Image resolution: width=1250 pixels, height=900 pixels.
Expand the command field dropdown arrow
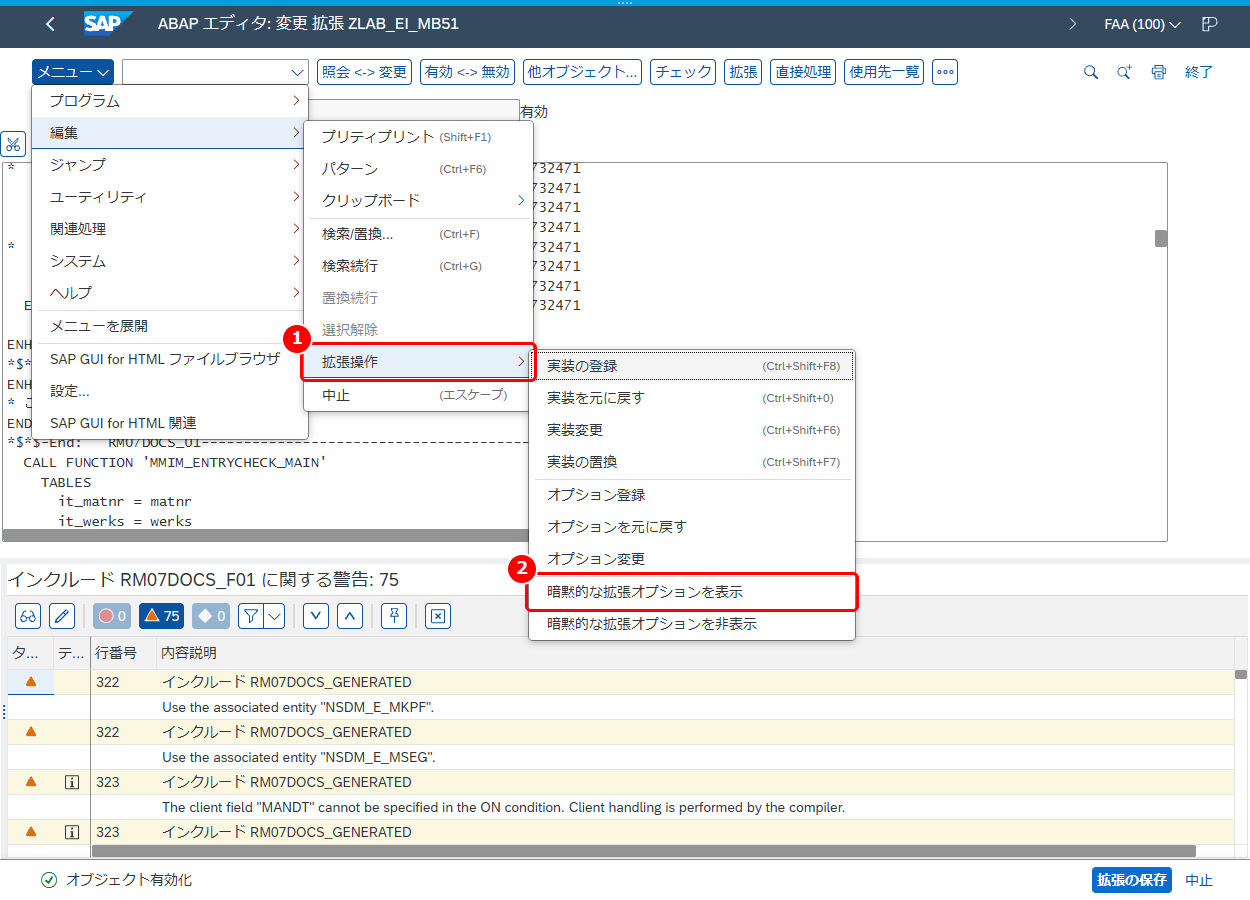point(297,72)
